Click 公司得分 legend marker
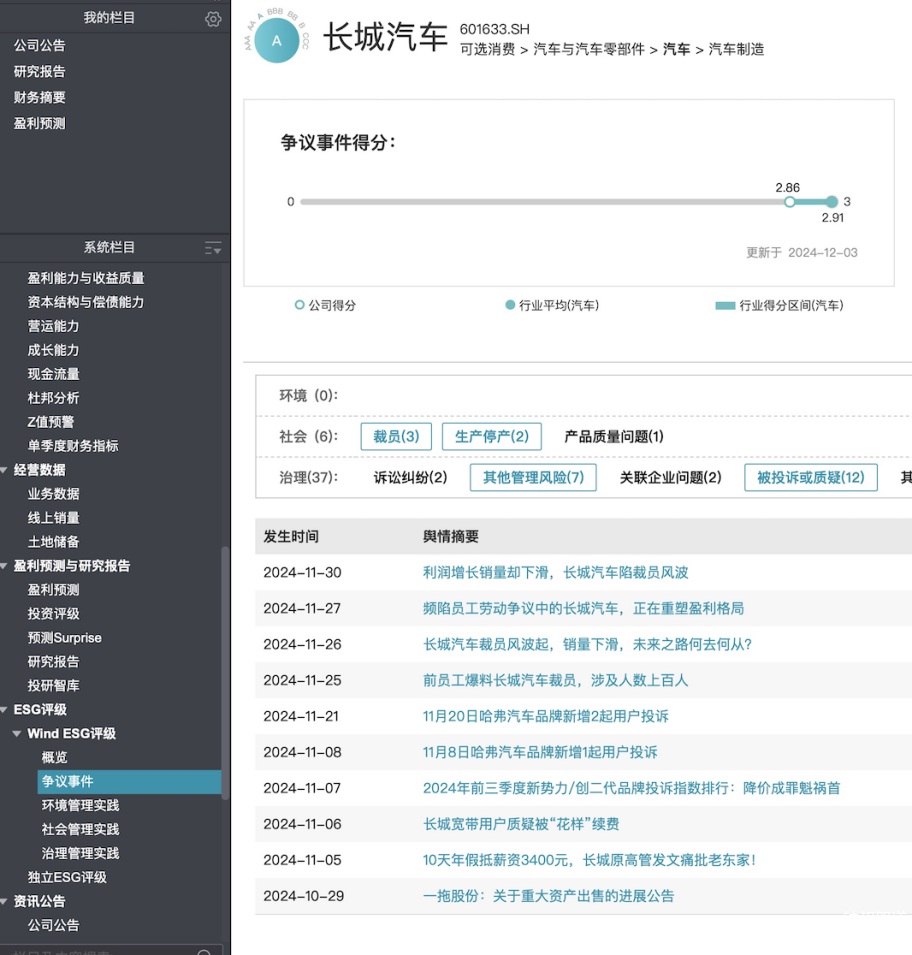912x955 pixels. (x=299, y=305)
